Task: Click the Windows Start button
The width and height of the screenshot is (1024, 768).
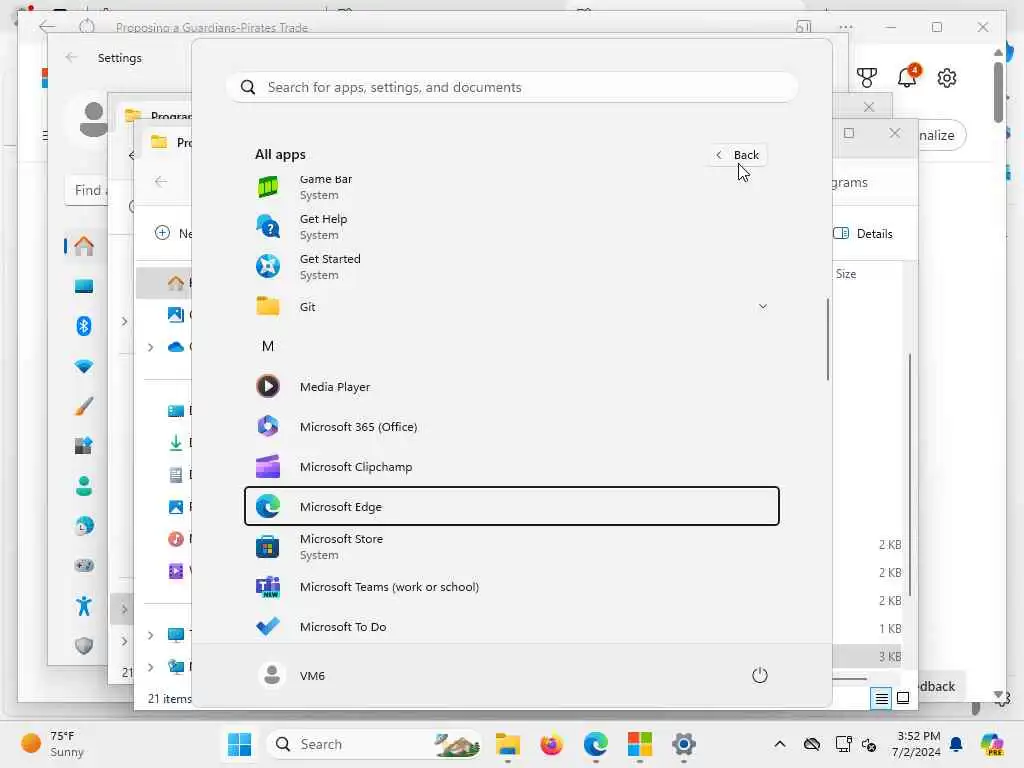Action: (240, 744)
